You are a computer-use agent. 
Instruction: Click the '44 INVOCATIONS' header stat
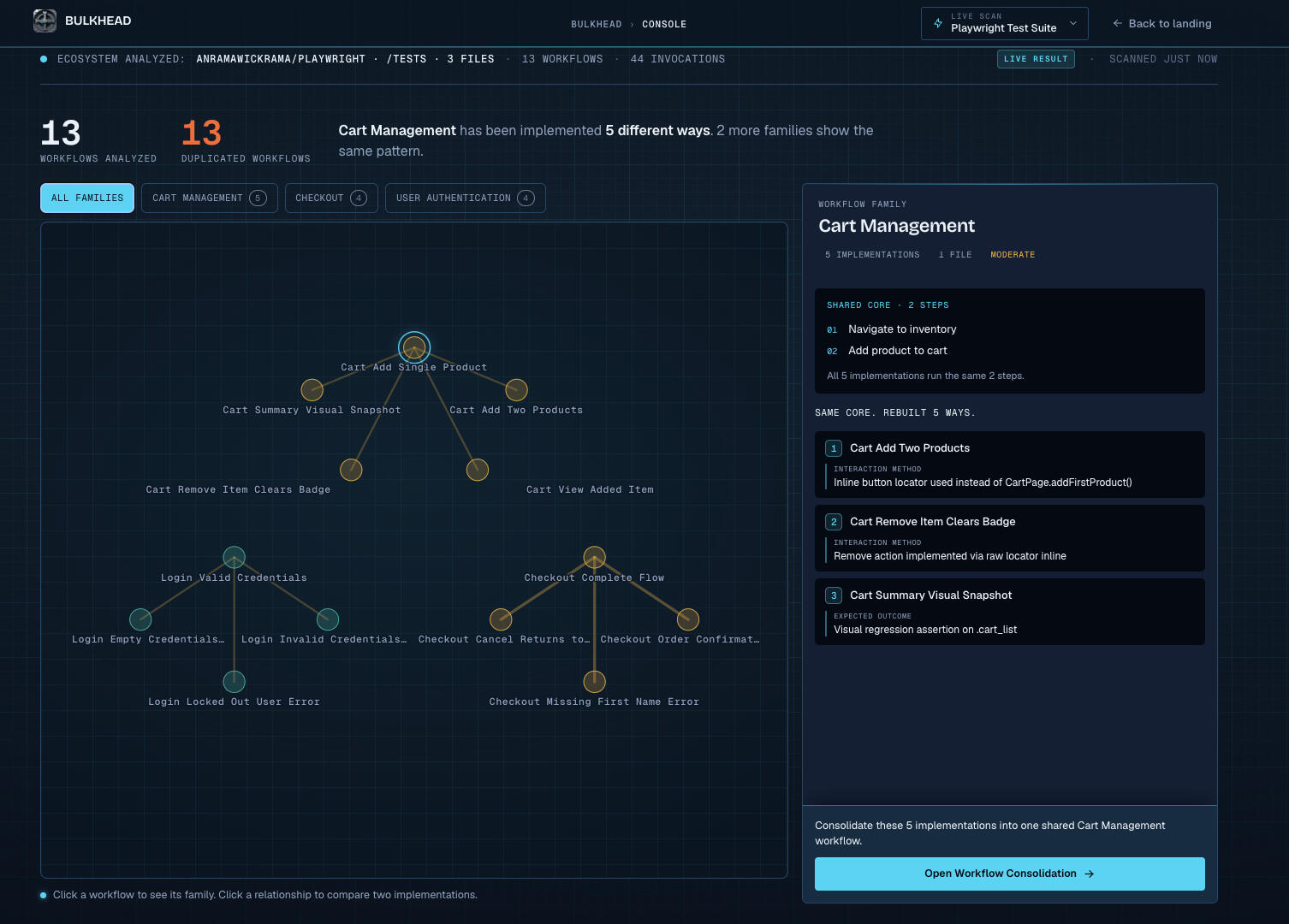click(678, 59)
